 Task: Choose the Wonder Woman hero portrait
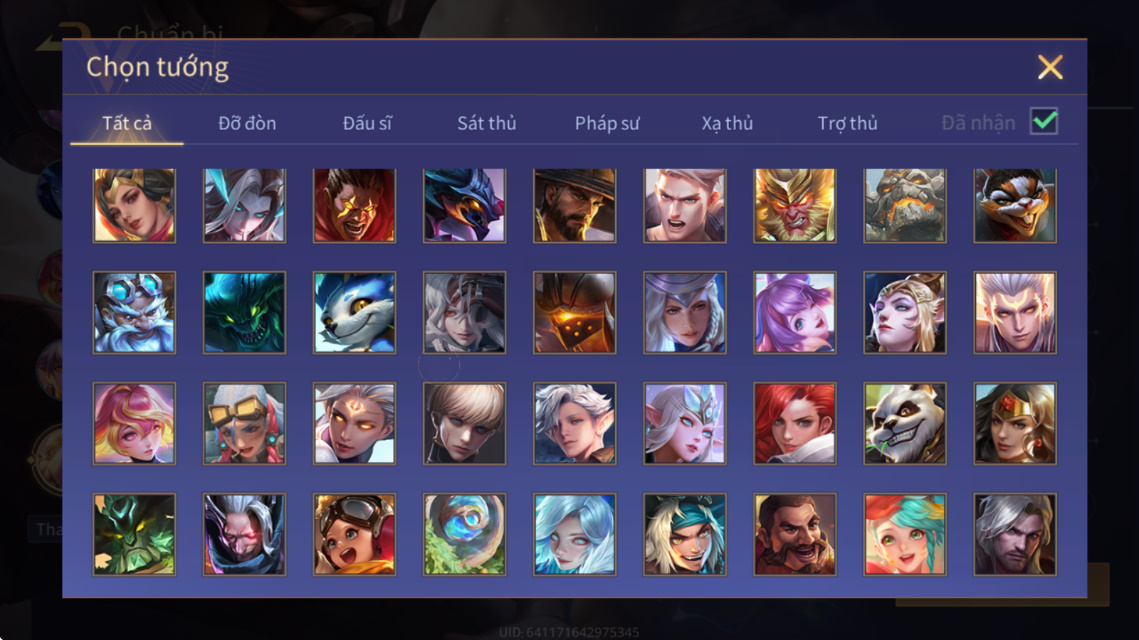click(1015, 424)
